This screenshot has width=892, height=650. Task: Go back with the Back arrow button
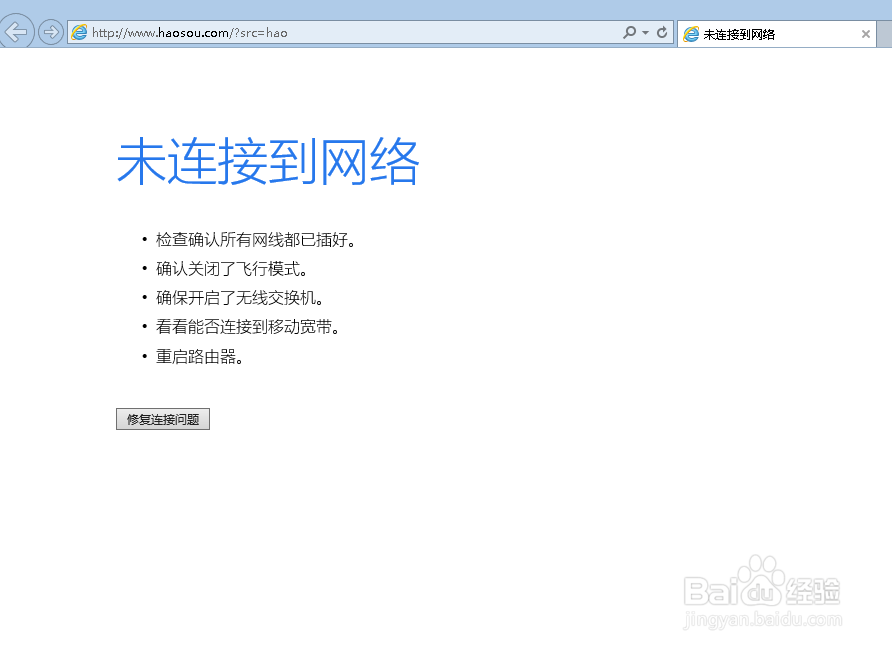16,32
